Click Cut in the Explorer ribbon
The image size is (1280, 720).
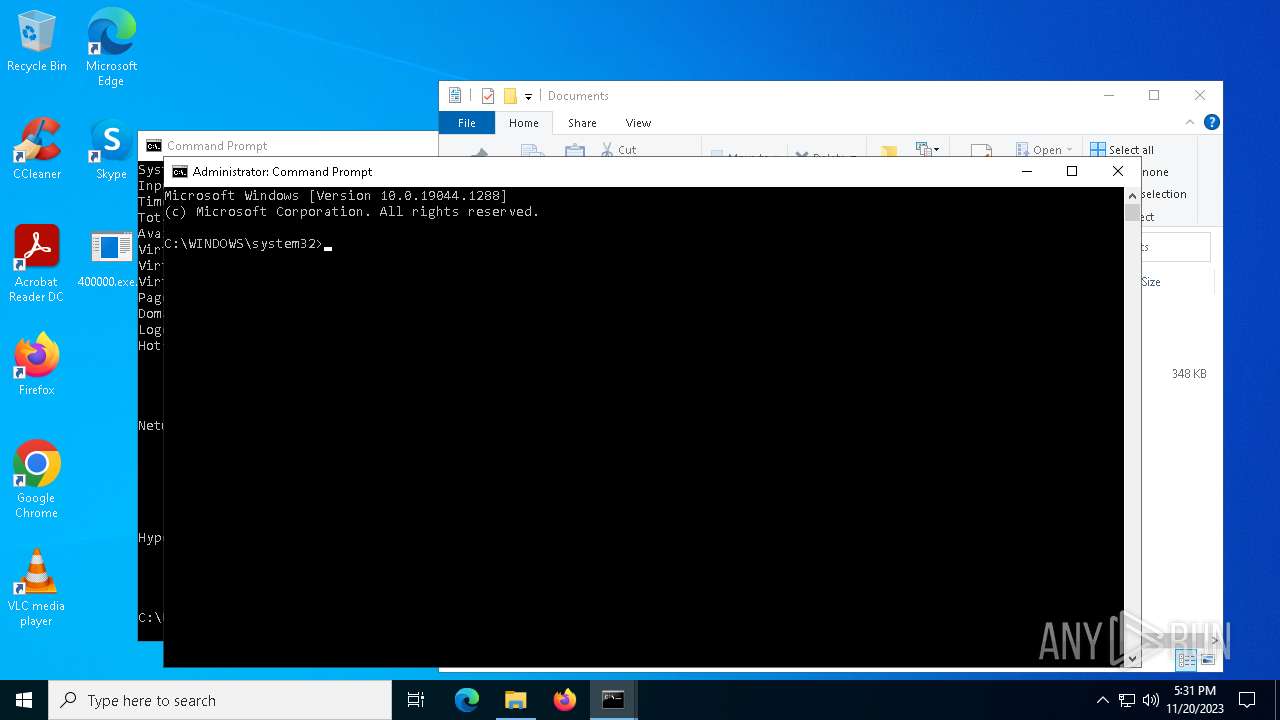click(x=617, y=149)
